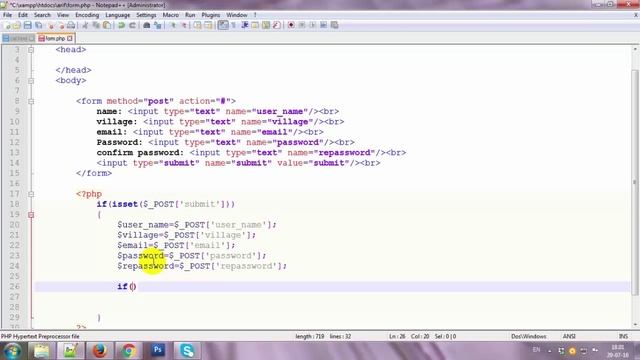Open the Settings menu
Viewport: 640px width, 360px height.
click(x=146, y=15)
